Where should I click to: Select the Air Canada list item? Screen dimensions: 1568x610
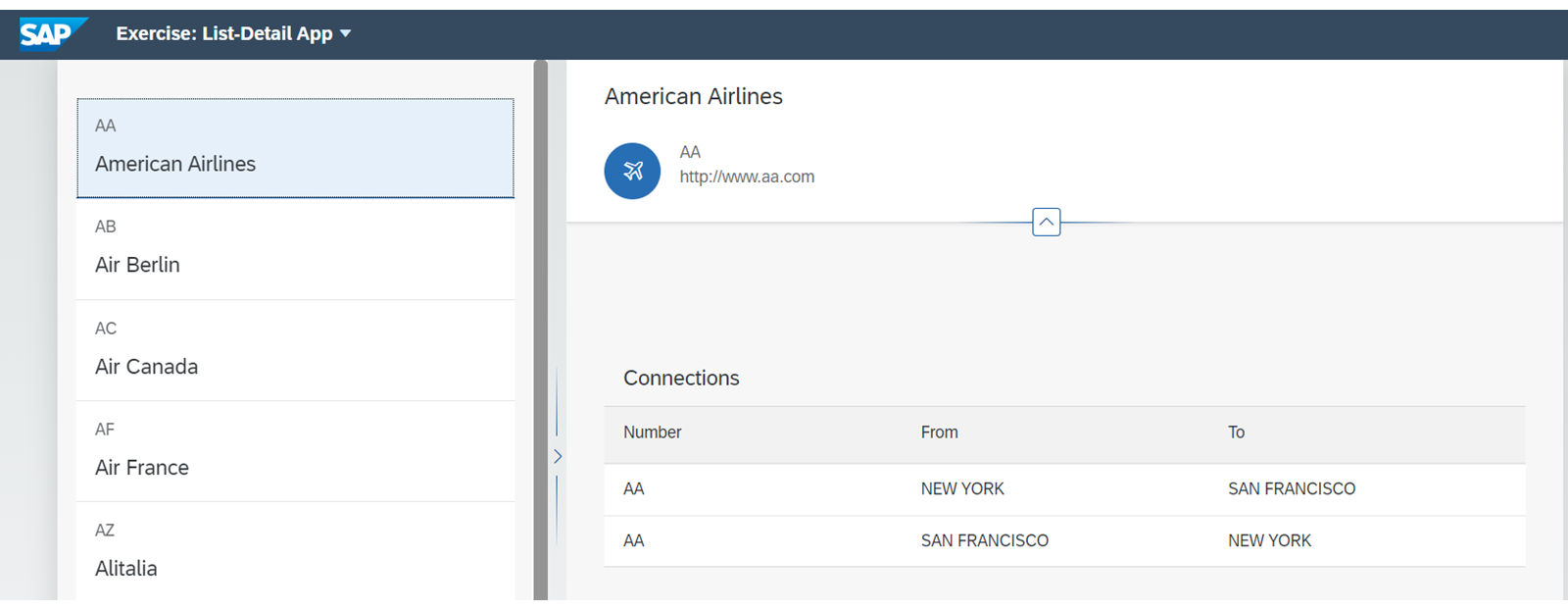coord(295,350)
